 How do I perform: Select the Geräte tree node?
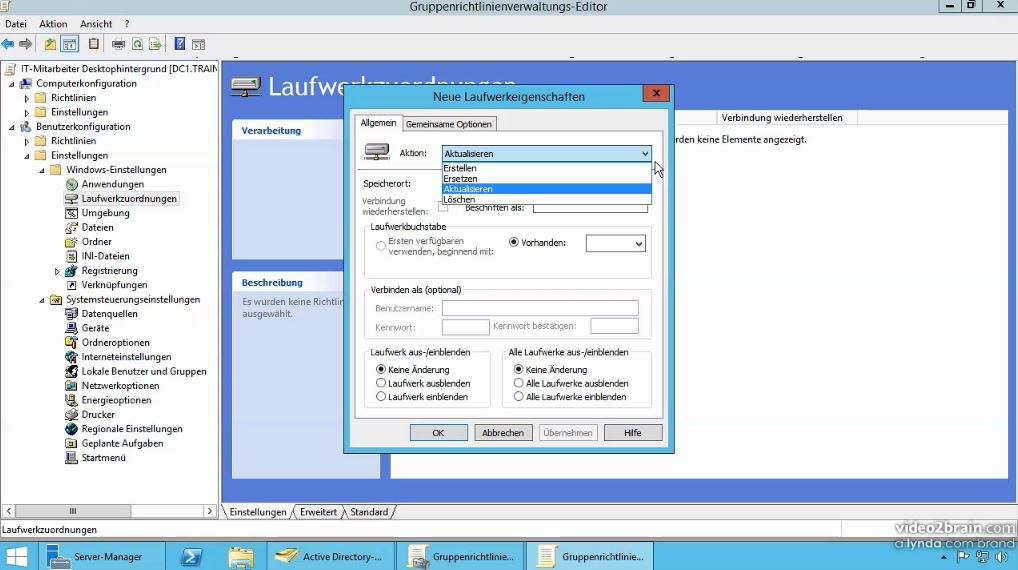click(x=95, y=328)
